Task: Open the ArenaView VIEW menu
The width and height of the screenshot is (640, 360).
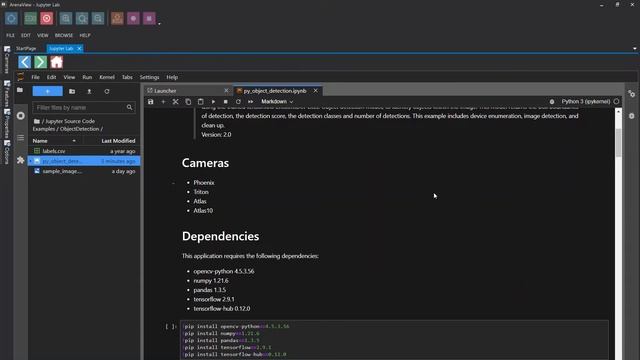Action: (x=43, y=36)
